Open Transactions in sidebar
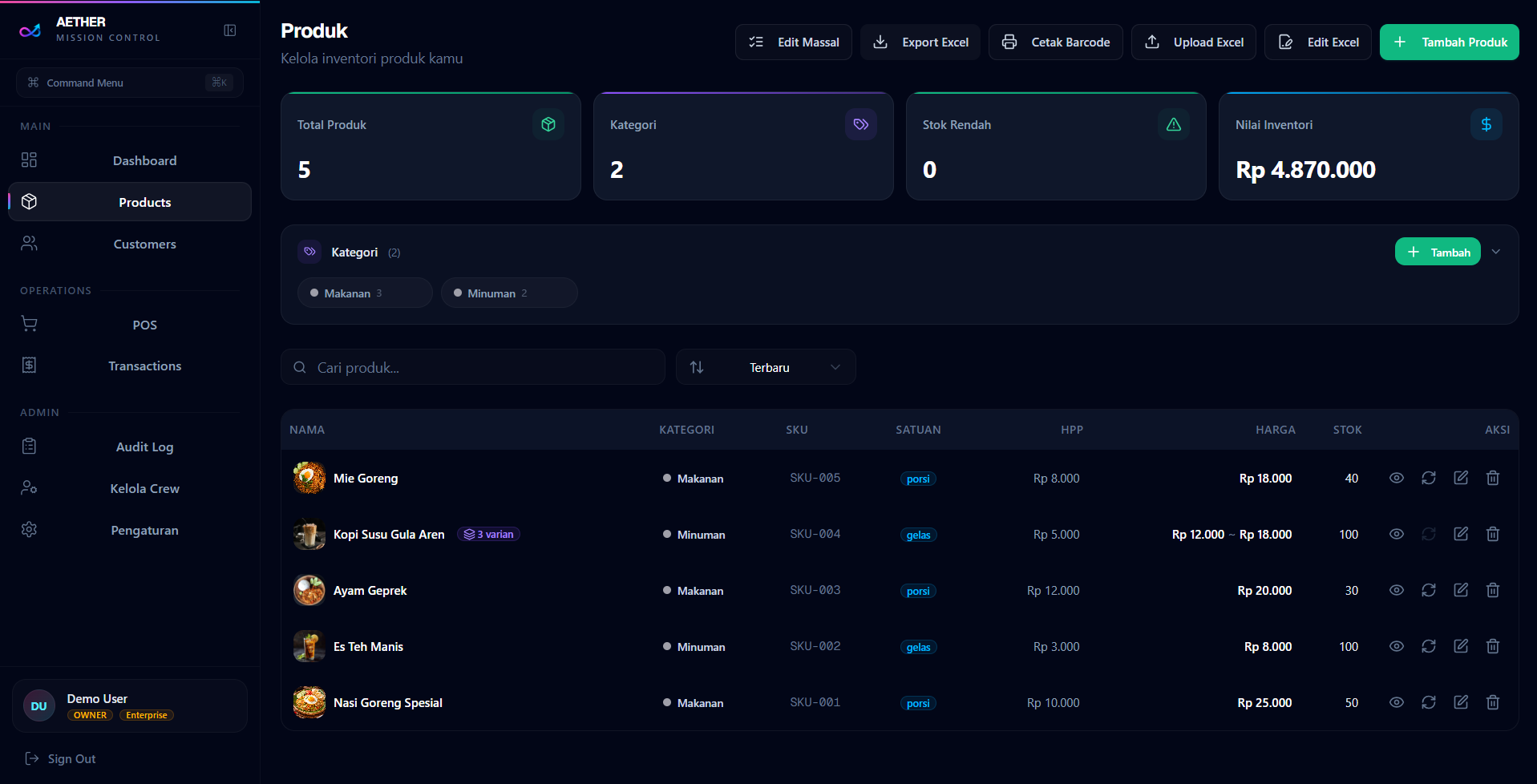Screen dimensions: 1537x784 [x=130, y=366]
